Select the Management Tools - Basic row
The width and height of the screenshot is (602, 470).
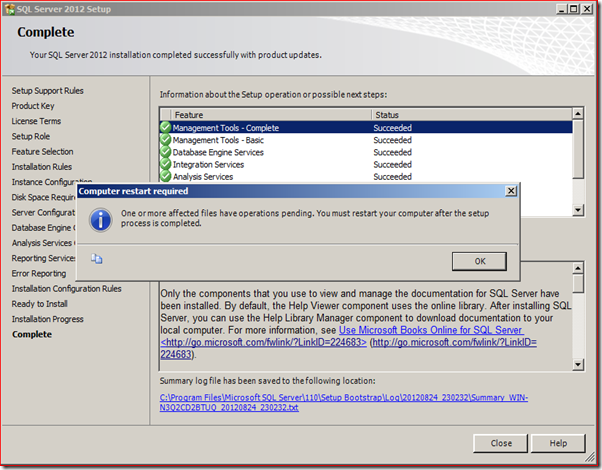[366, 140]
